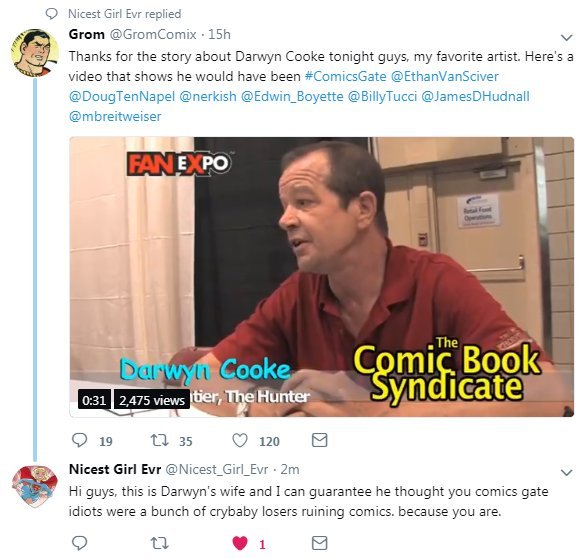Open more options chevron on Grom's tweet
Image resolution: width=585 pixels, height=559 pixels.
click(x=567, y=37)
